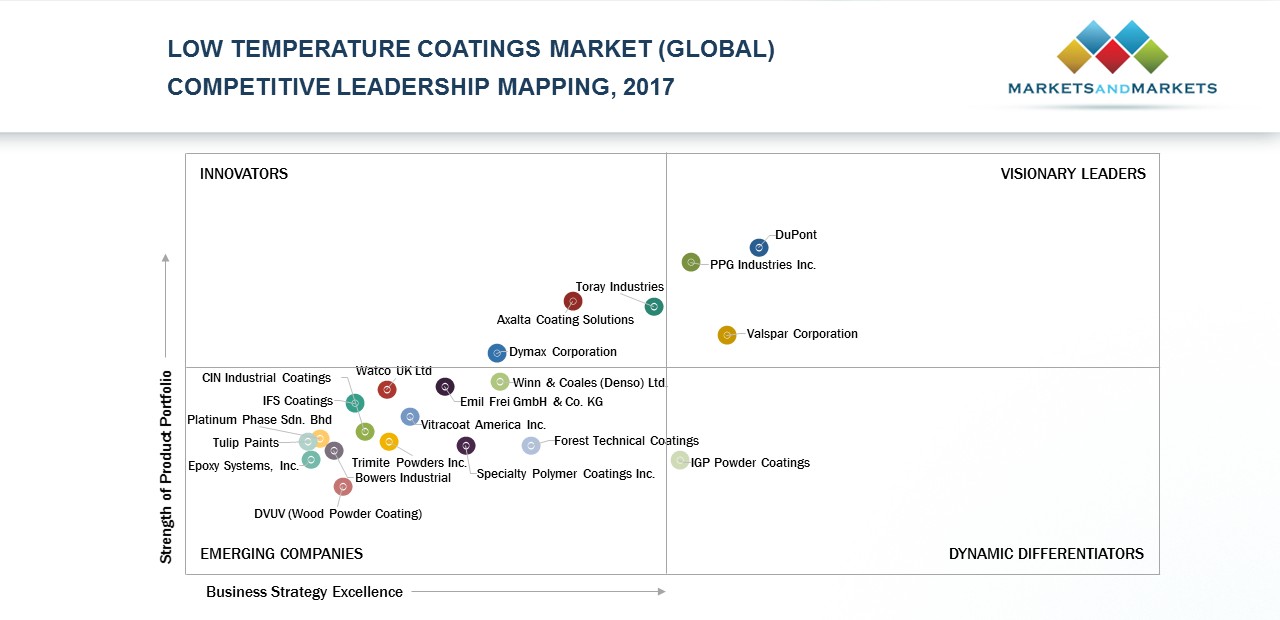Select the Toray Industries teal marker

coord(654,306)
